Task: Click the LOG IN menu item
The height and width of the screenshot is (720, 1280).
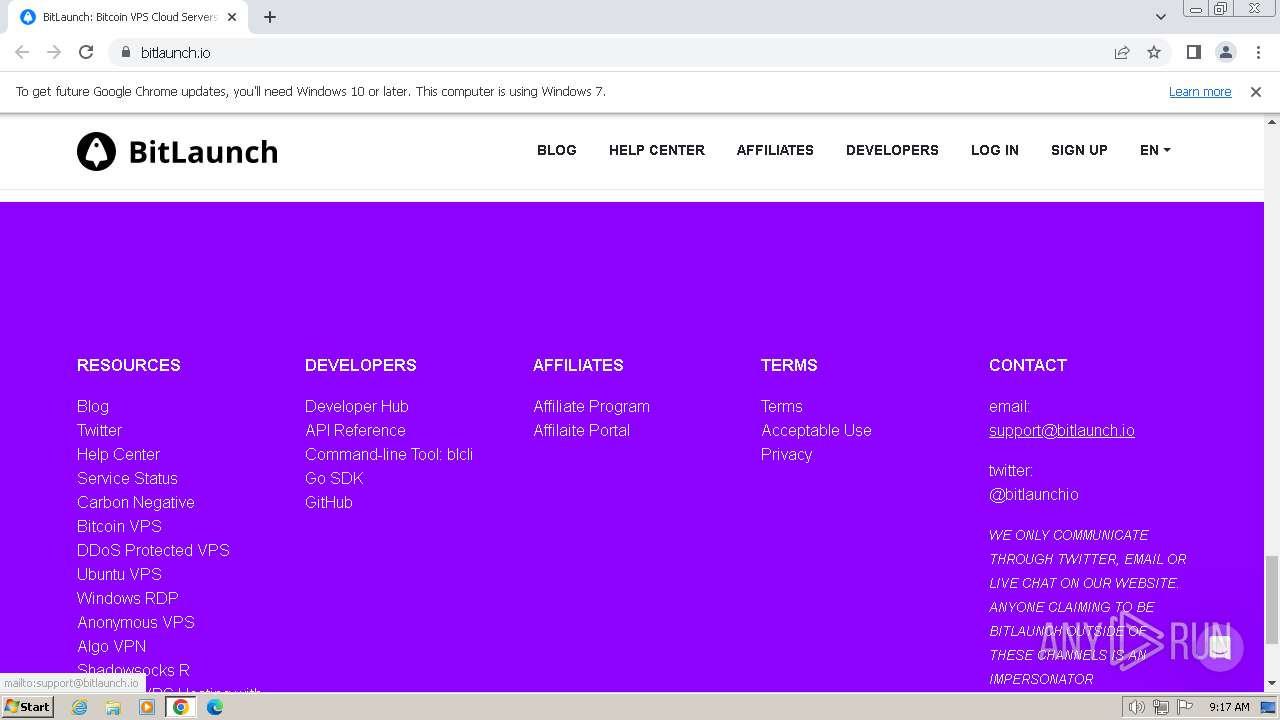Action: (x=995, y=150)
